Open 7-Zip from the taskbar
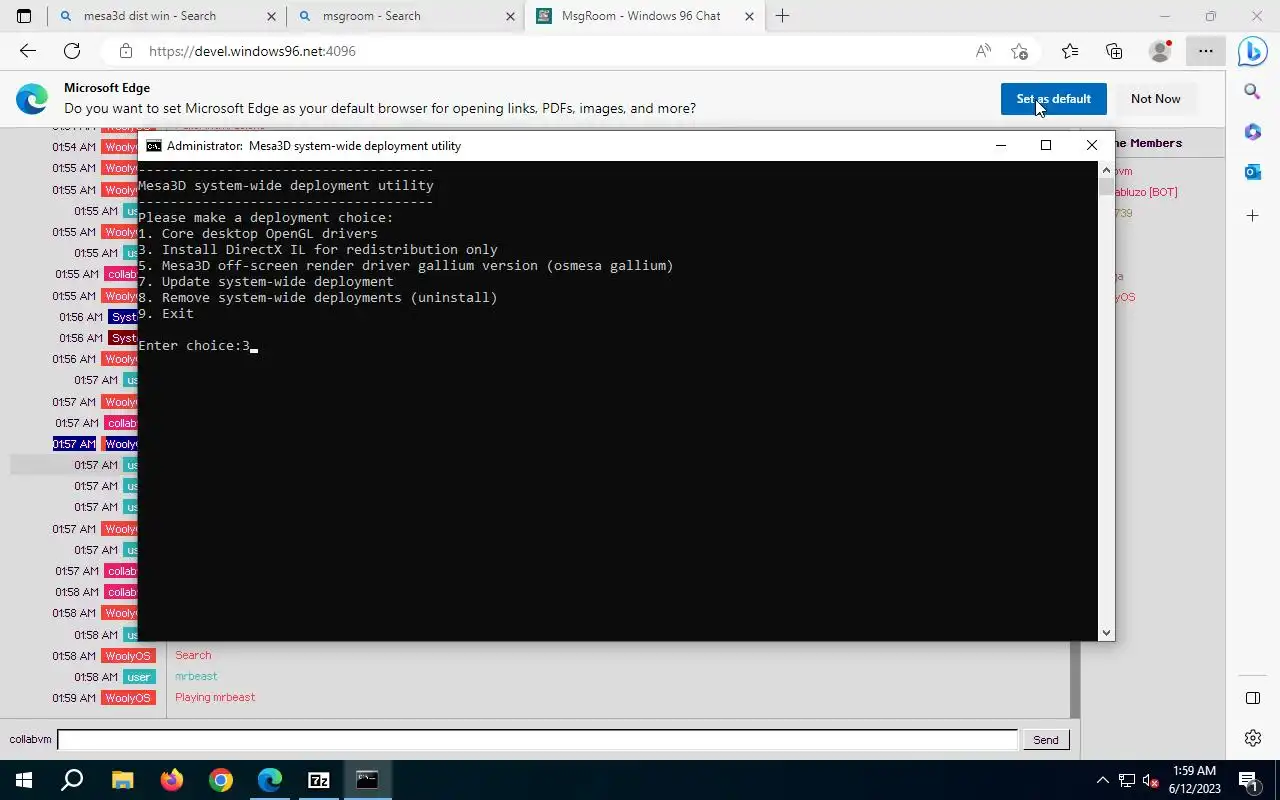Viewport: 1280px width, 800px height. click(319, 780)
